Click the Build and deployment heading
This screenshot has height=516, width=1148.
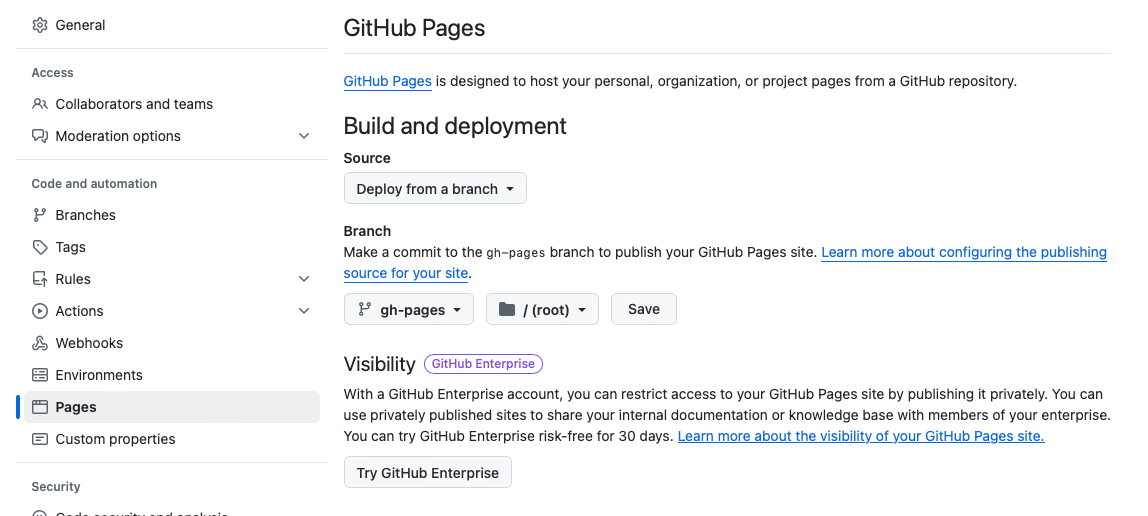coord(455,126)
